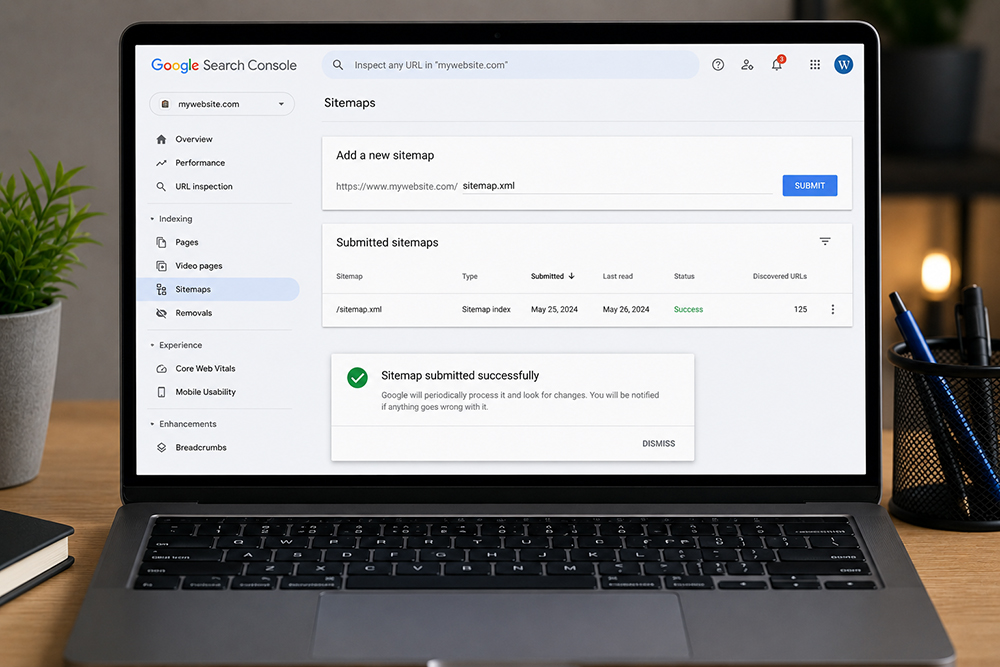
Task: Collapse the Indexing section
Action: tap(152, 219)
